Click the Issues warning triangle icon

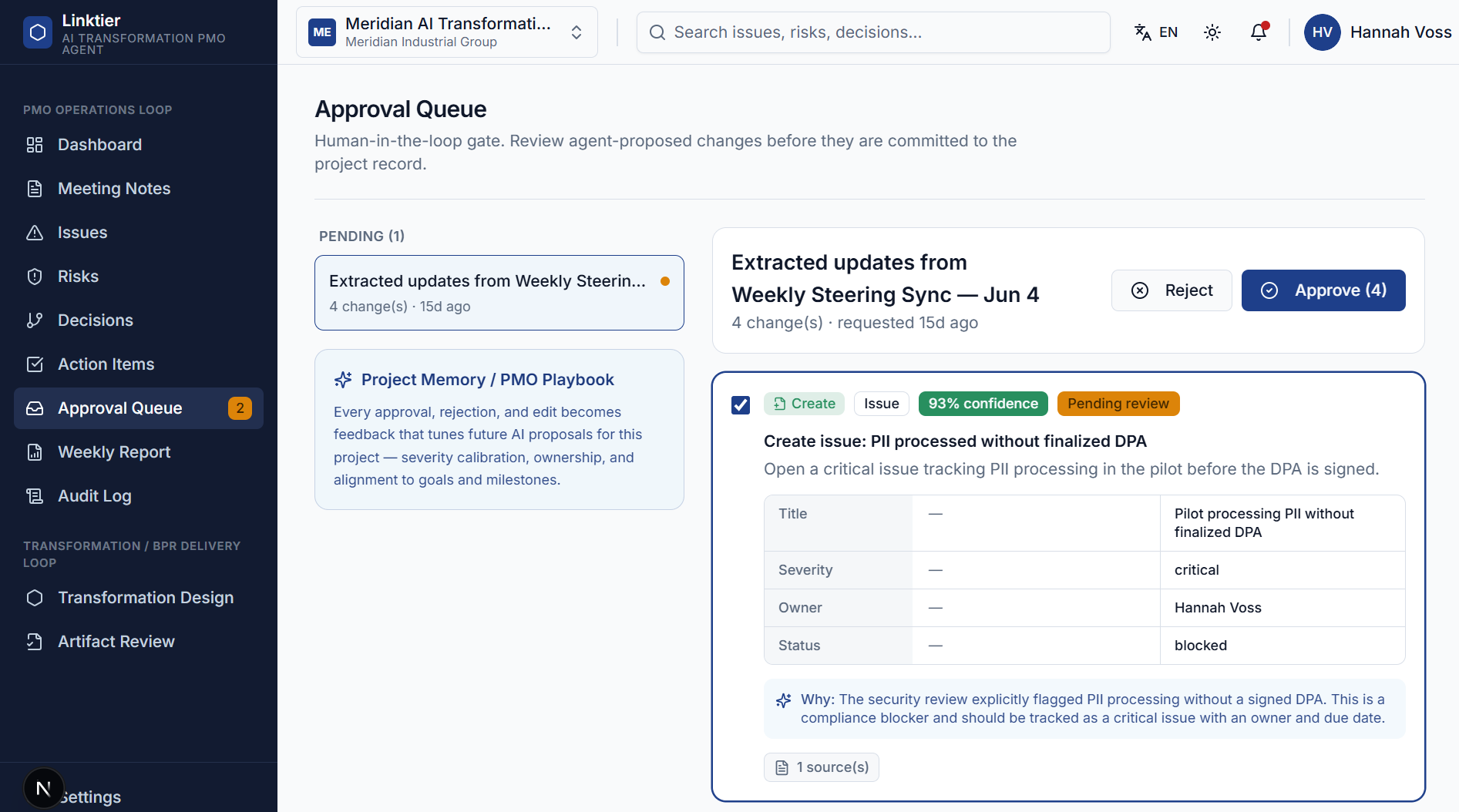[35, 233]
